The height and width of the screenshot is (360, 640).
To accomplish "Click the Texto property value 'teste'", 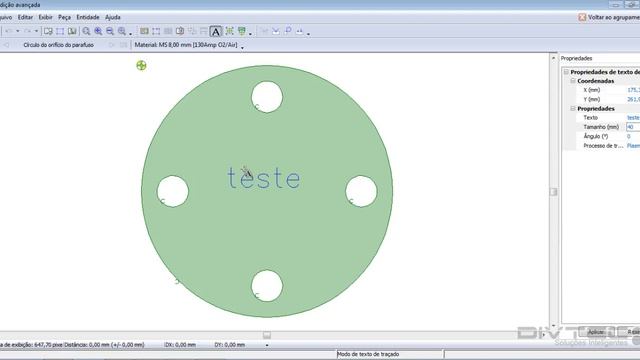I will tap(633, 118).
